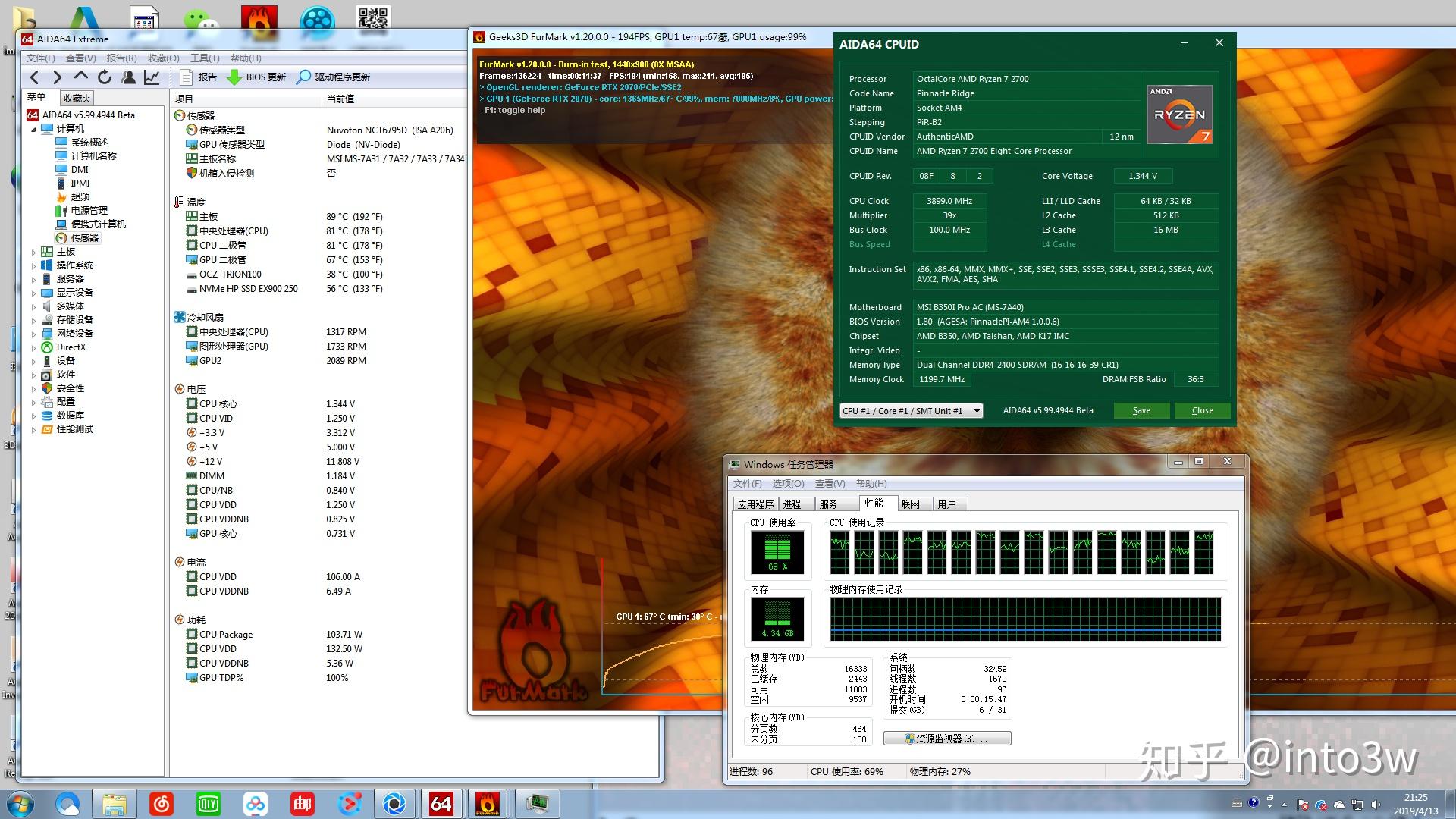Click the AIDA64 up-level arrow icon
1456x819 pixels.
click(80, 77)
